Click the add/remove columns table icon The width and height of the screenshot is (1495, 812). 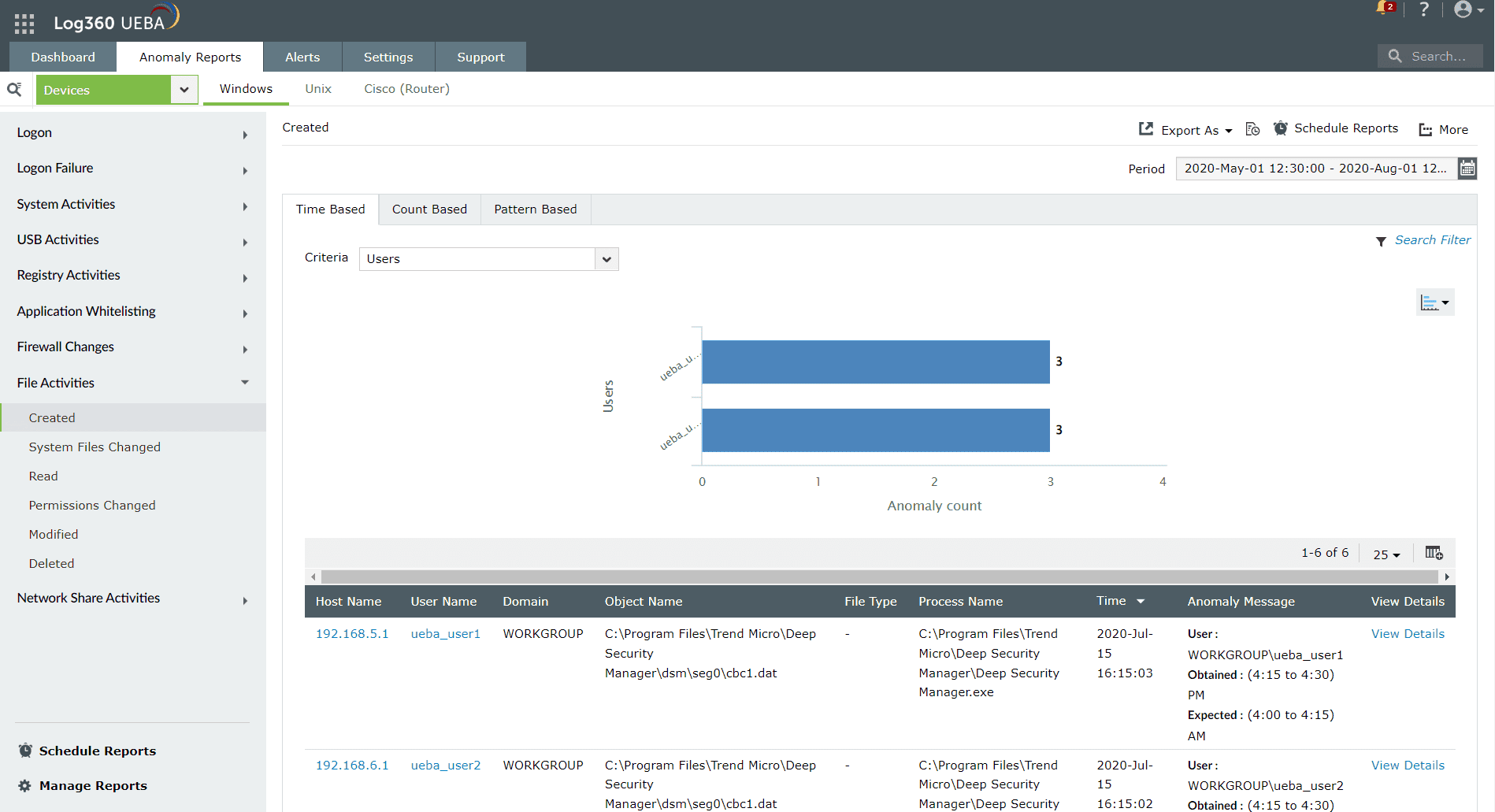point(1434,553)
